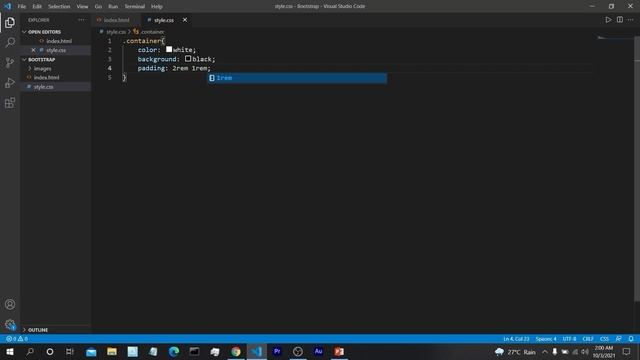Open the Edit menu

tap(37, 6)
